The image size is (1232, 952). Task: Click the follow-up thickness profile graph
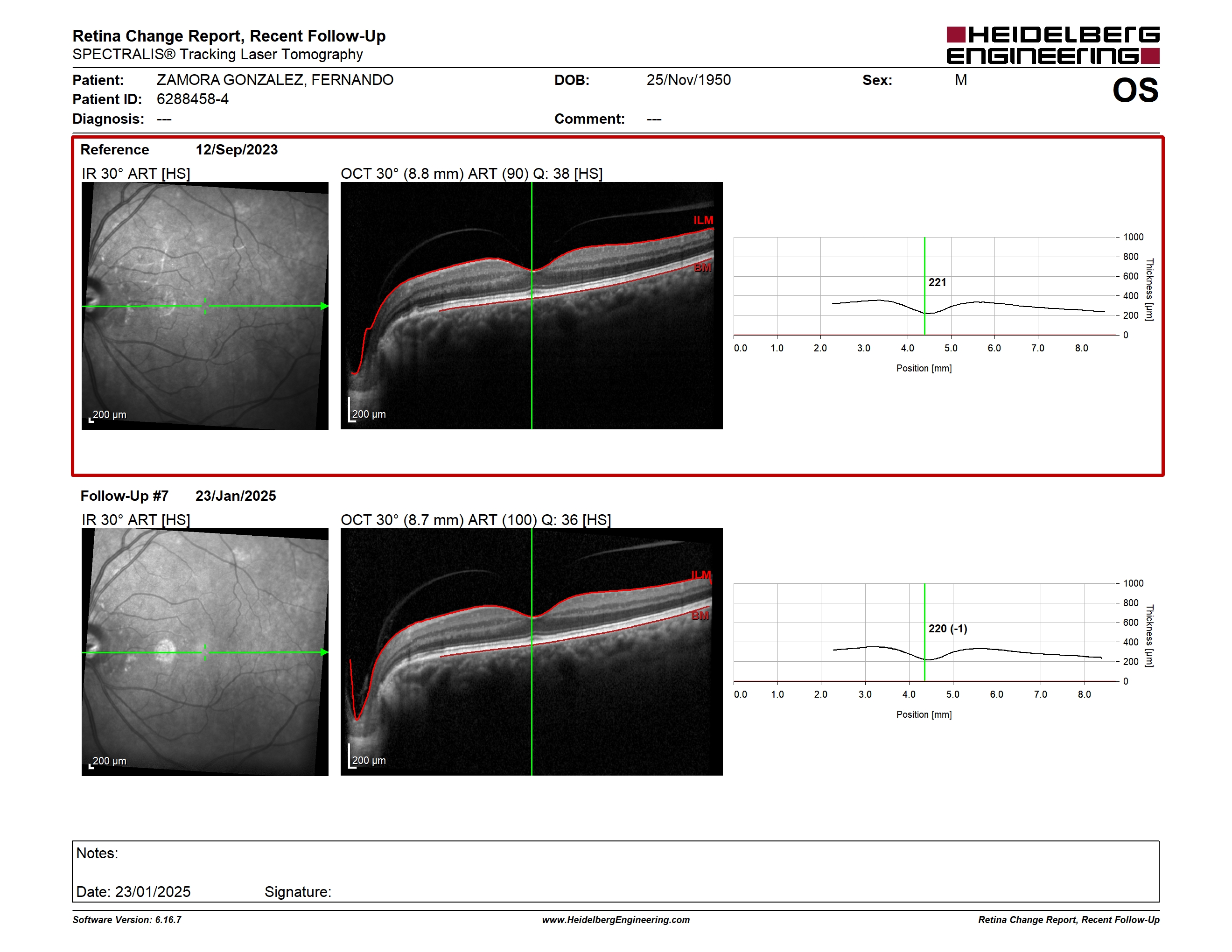pyautogui.click(x=925, y=632)
